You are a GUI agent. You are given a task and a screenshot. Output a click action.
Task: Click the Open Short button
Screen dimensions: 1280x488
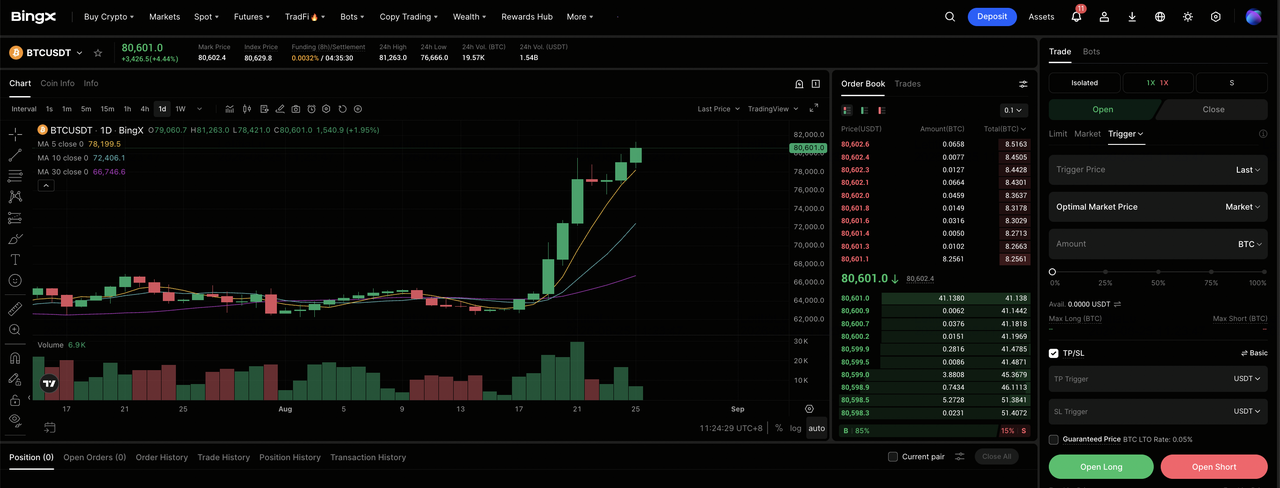click(x=1214, y=466)
